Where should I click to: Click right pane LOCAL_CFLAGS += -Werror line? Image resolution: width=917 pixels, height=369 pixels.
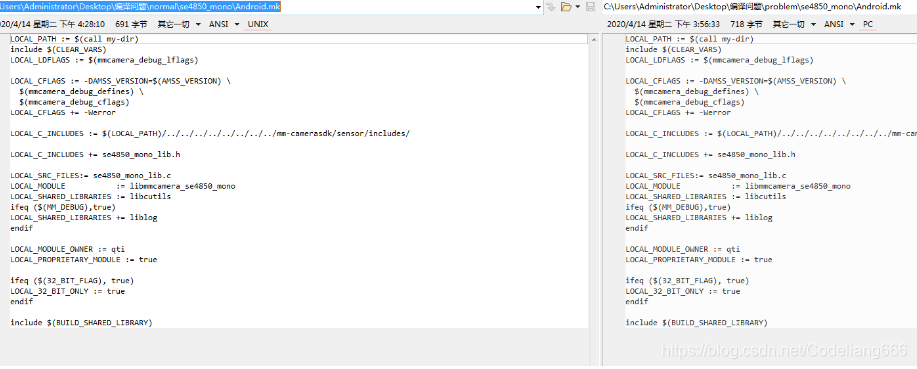(x=678, y=112)
